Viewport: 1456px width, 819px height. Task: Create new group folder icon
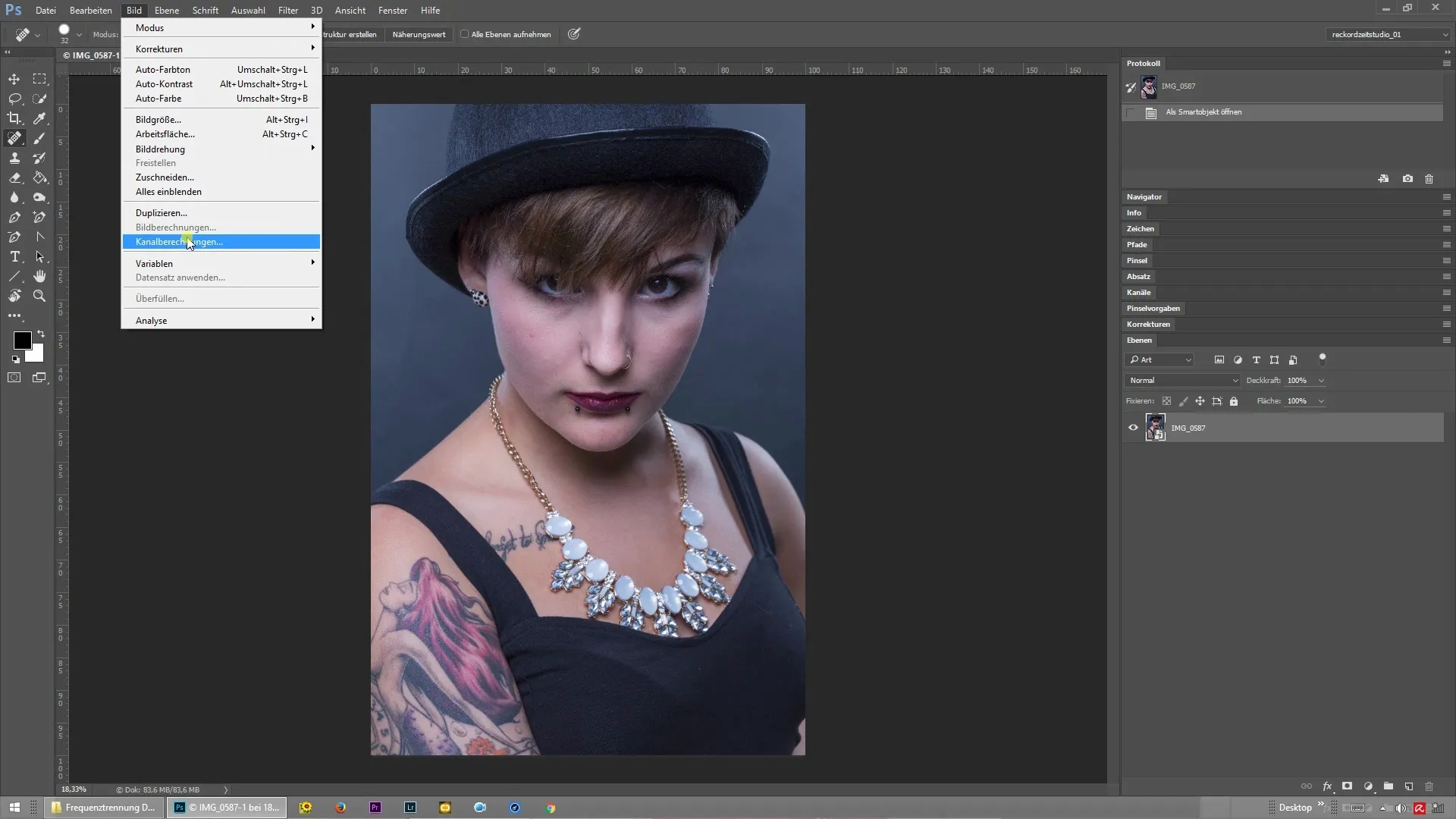pyautogui.click(x=1389, y=786)
